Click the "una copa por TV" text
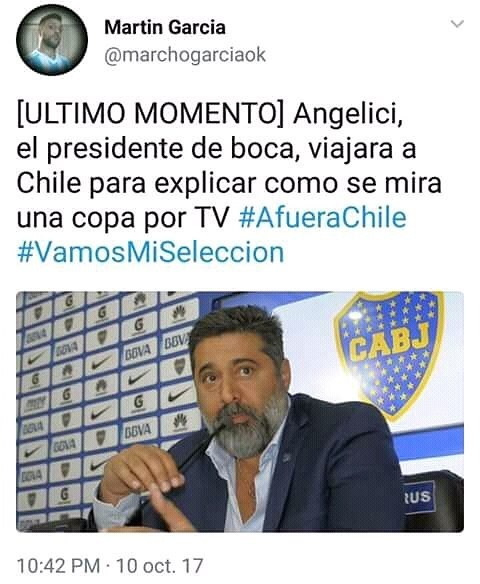480x584 pixels. pos(123,218)
